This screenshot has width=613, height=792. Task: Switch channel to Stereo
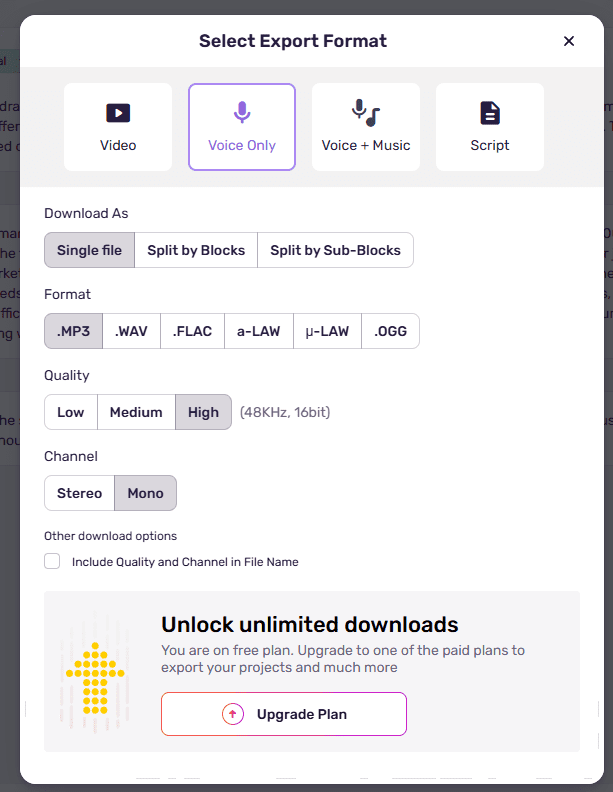tap(79, 493)
